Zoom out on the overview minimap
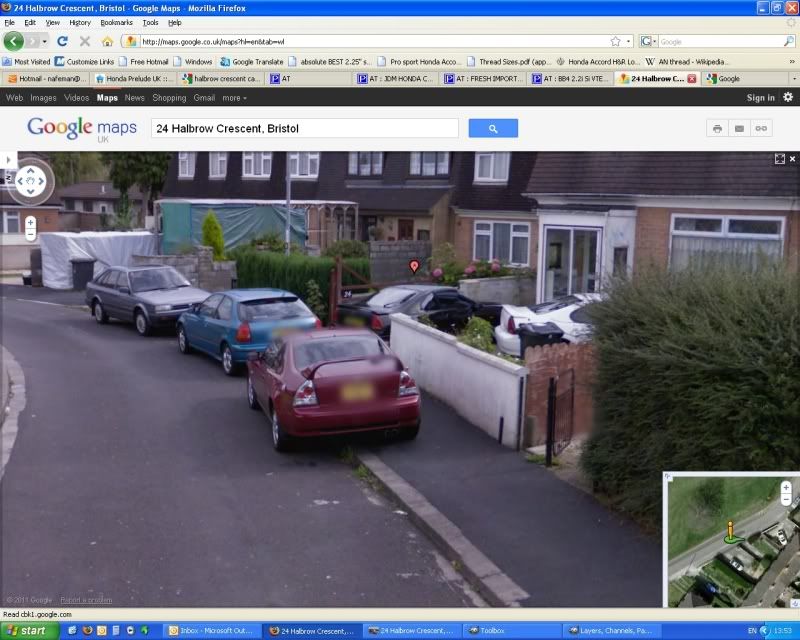This screenshot has width=800, height=640. click(786, 499)
